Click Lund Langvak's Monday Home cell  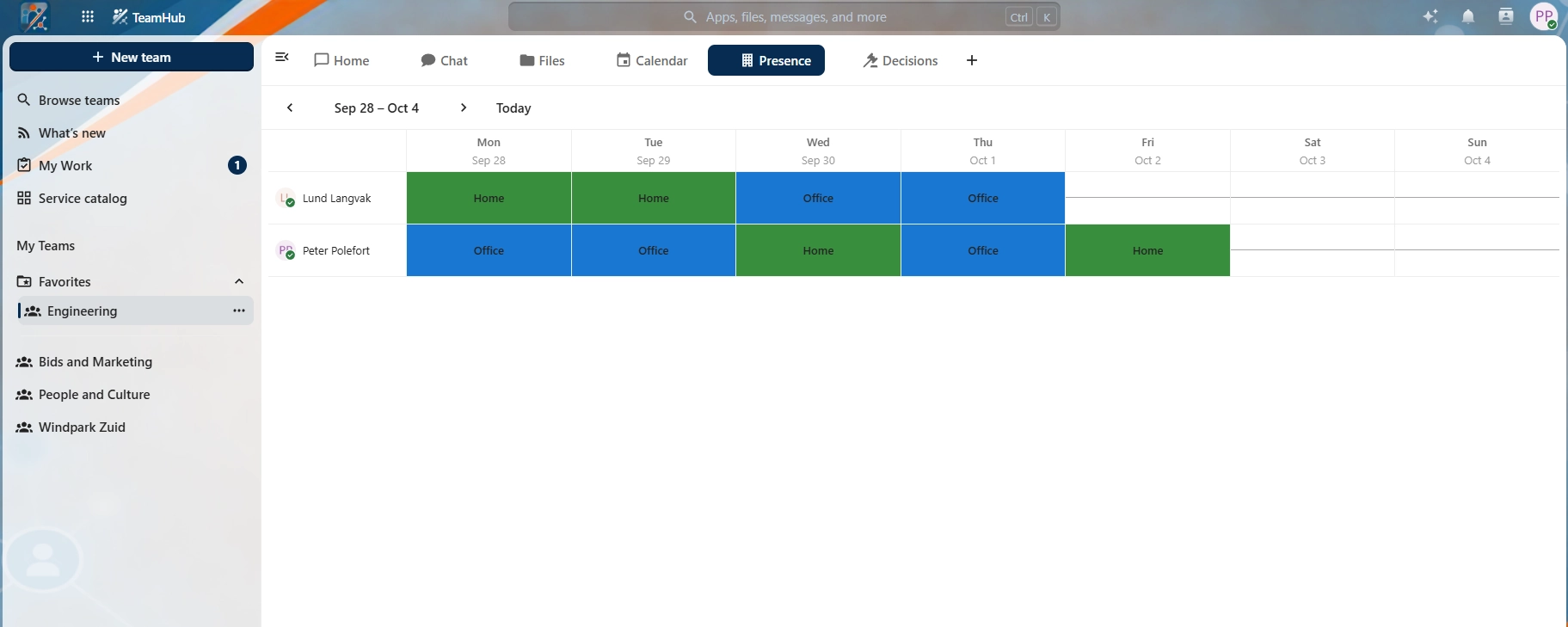[x=489, y=198]
